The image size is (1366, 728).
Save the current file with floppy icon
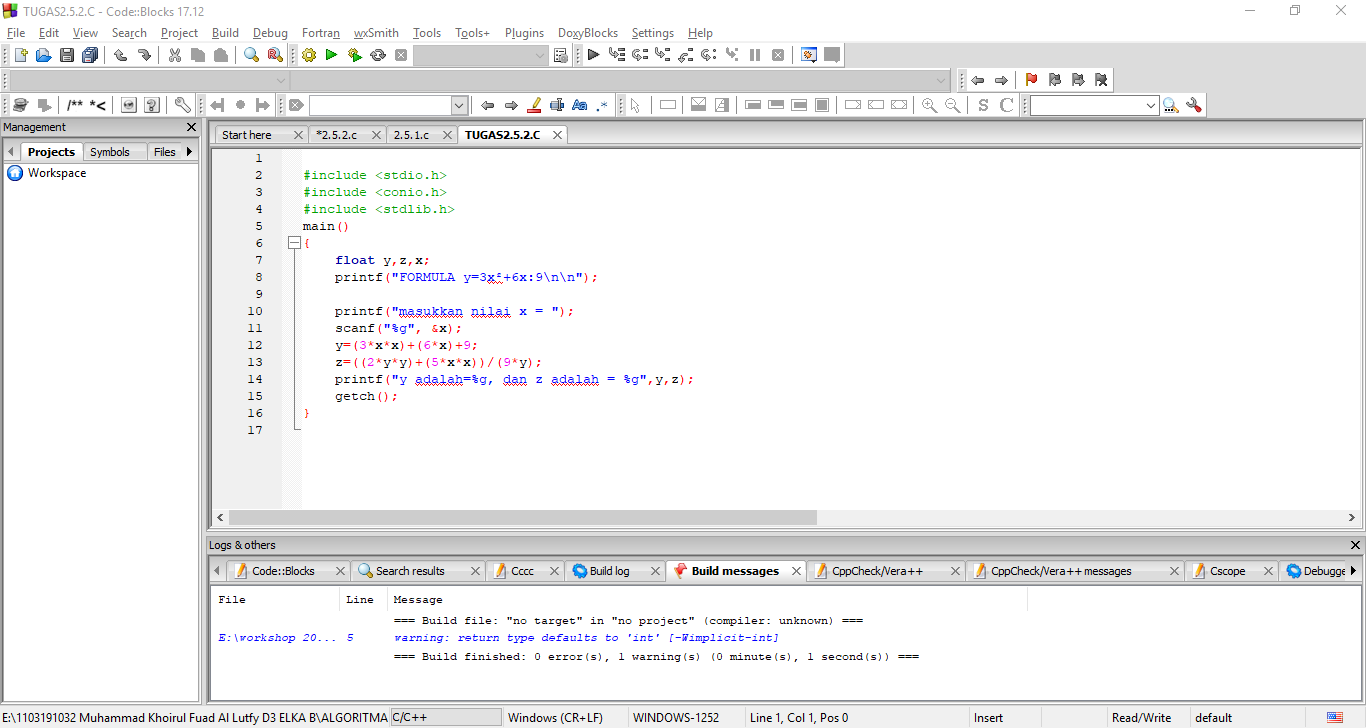[x=67, y=55]
